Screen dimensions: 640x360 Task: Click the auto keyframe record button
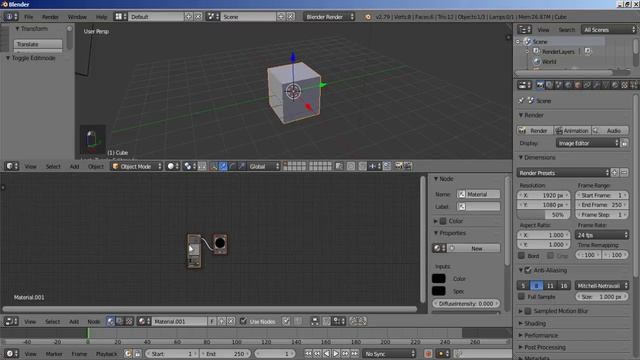coord(428,353)
